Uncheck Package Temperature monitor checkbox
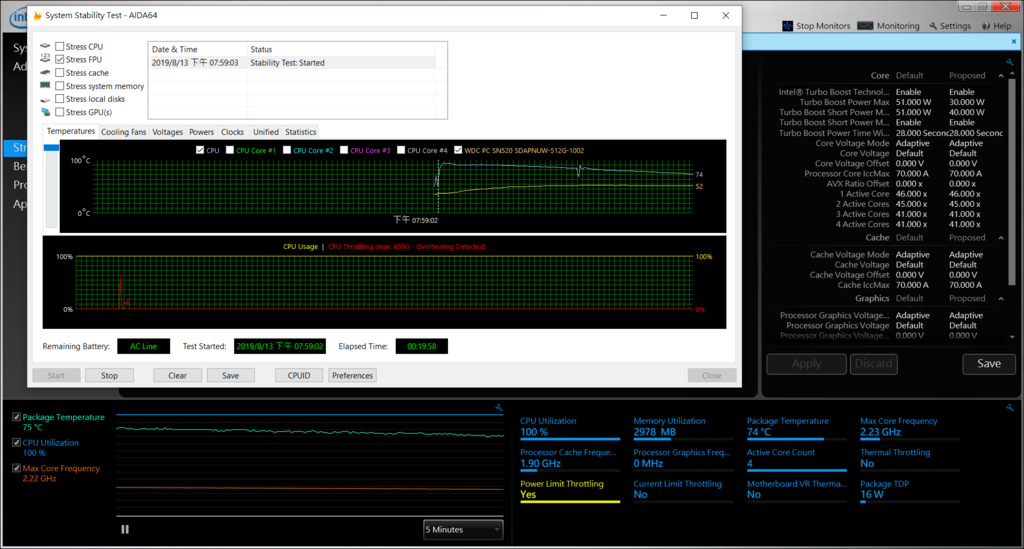This screenshot has height=549, width=1024. (16, 416)
